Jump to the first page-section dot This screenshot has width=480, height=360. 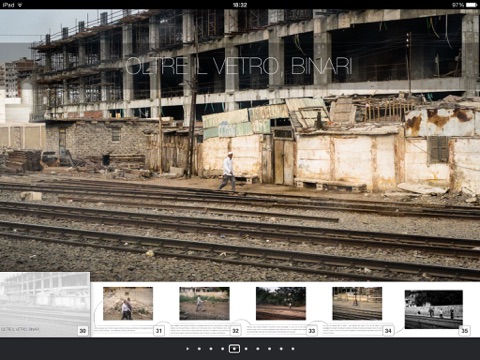188,349
